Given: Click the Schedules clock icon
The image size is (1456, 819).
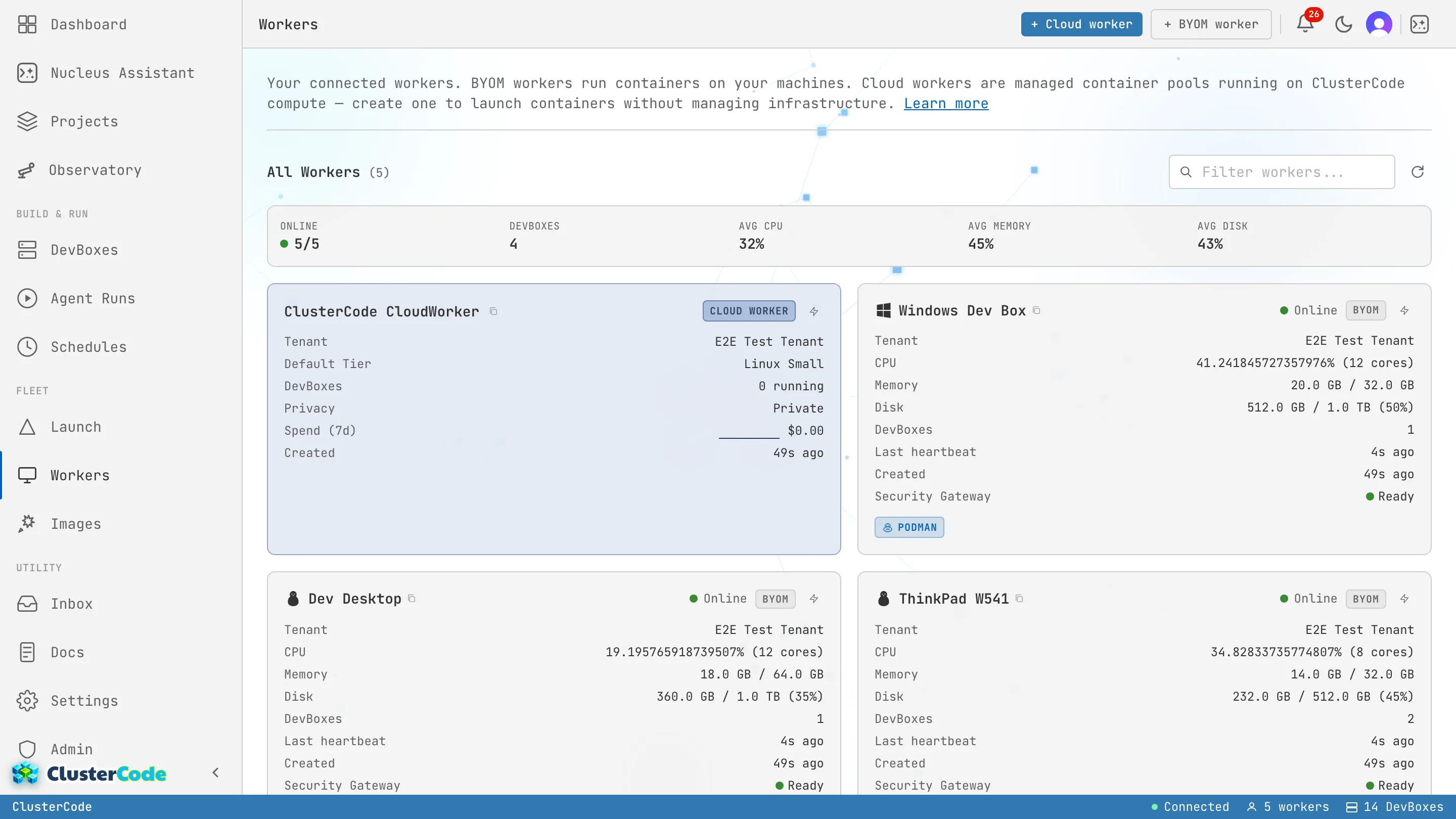Looking at the screenshot, I should tap(27, 347).
